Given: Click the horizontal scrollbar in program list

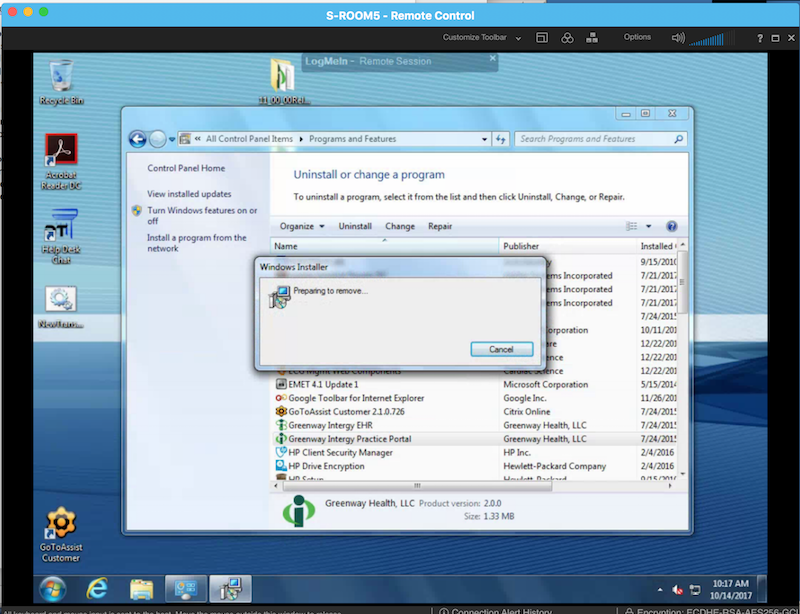Looking at the screenshot, I should point(417,485).
